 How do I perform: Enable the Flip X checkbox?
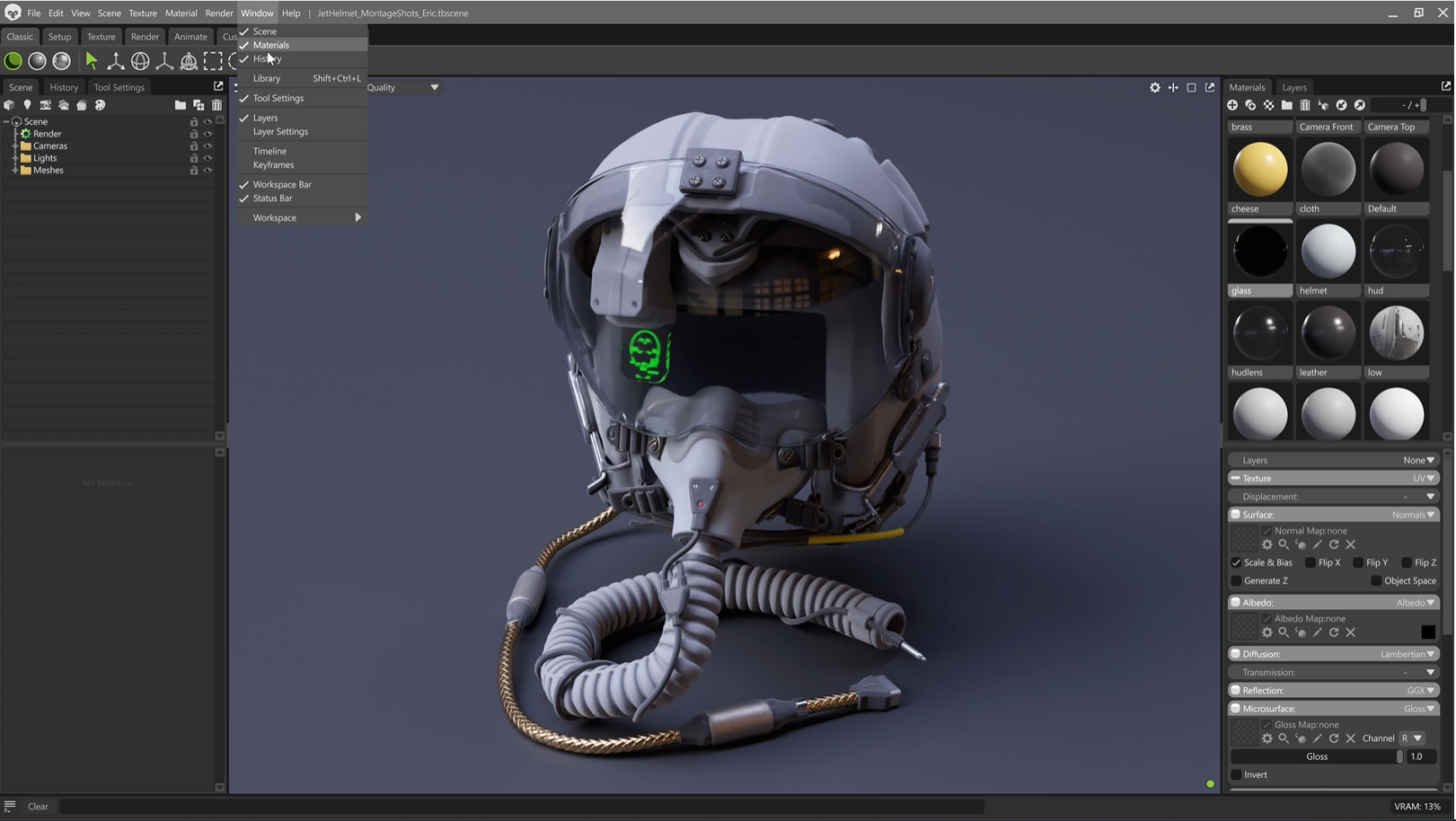[1310, 562]
